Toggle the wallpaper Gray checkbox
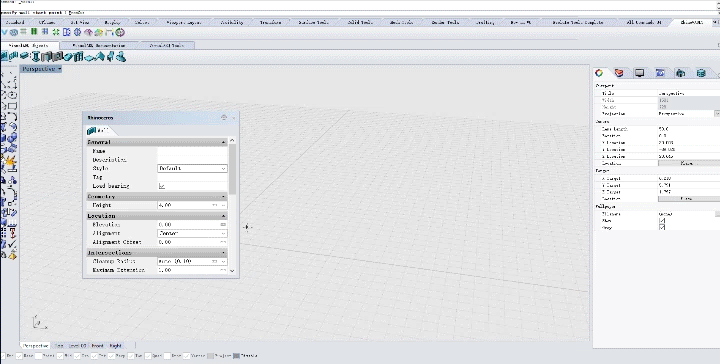This screenshot has height=364, width=720. (x=662, y=227)
